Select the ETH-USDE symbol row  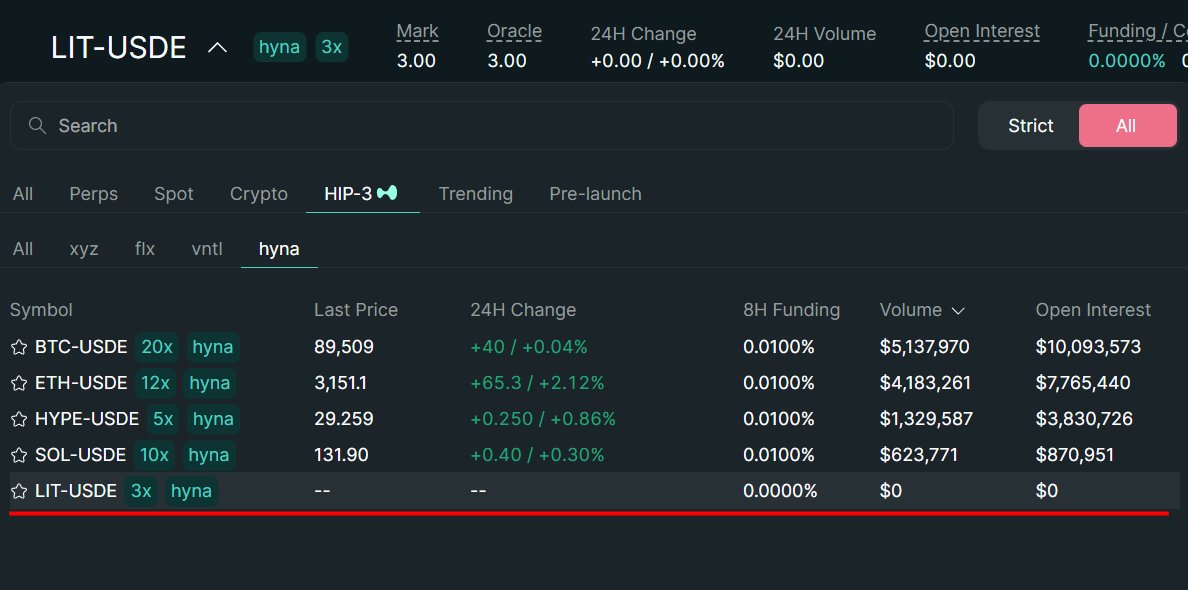tap(595, 383)
